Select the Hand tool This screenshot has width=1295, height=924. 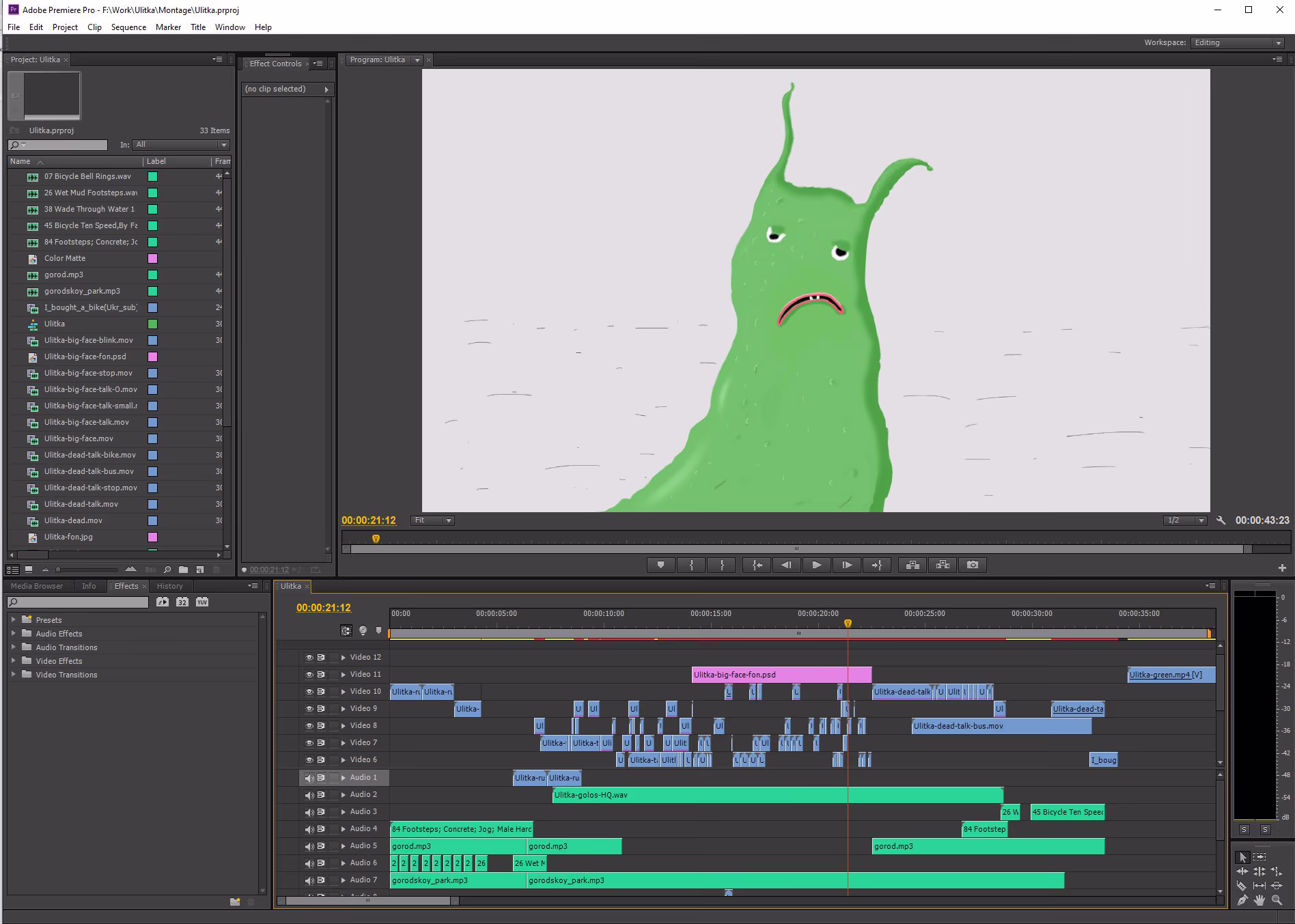pyautogui.click(x=1259, y=901)
